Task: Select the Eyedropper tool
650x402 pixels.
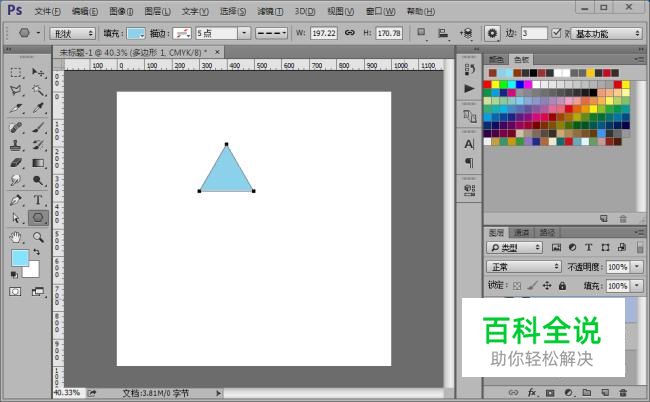Action: (39, 108)
